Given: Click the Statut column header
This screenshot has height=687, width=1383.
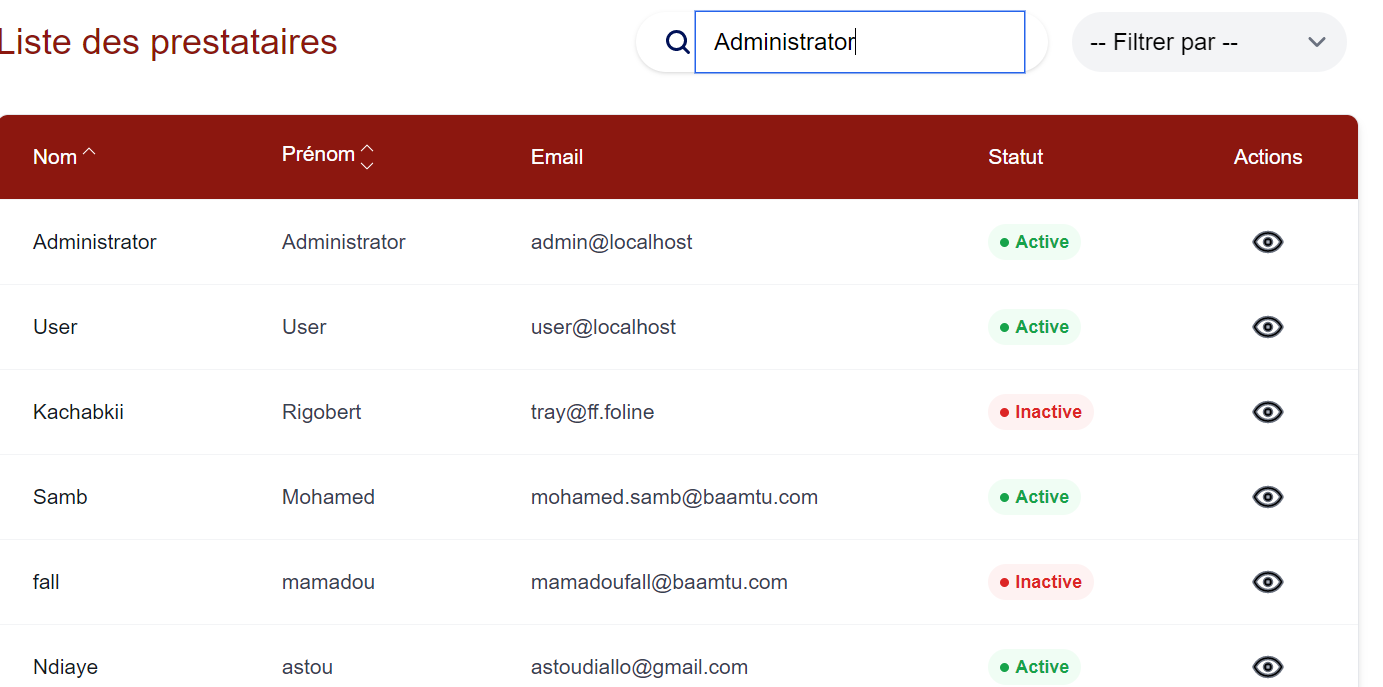Looking at the screenshot, I should (1015, 157).
